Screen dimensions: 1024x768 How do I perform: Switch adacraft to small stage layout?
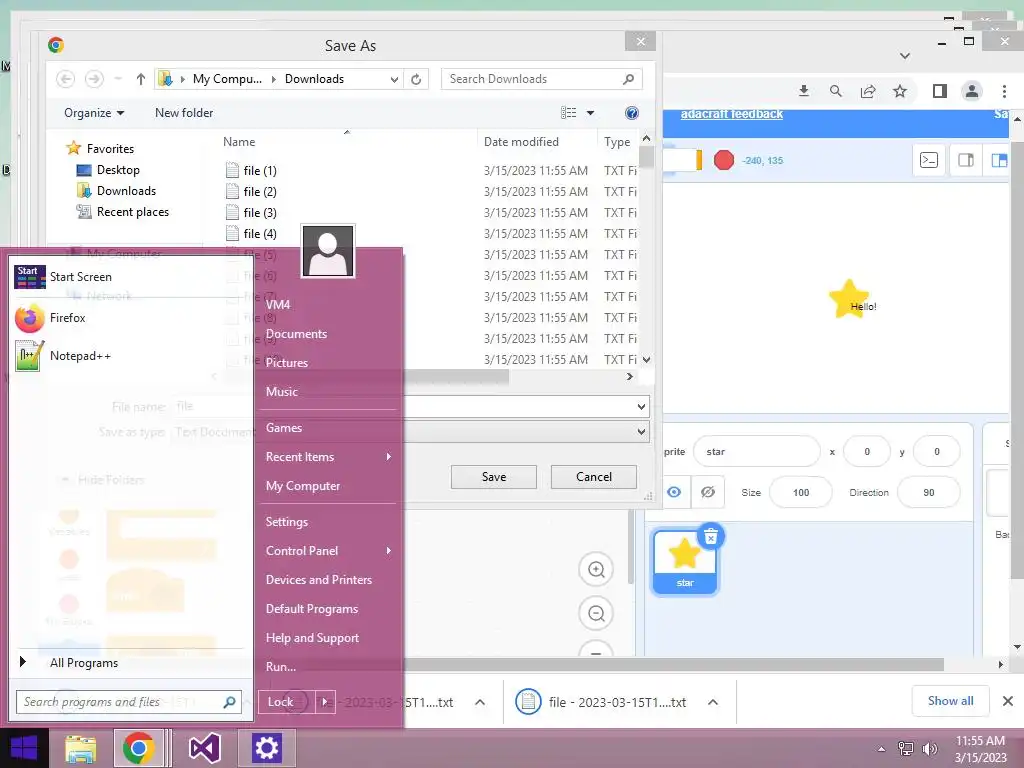click(966, 160)
